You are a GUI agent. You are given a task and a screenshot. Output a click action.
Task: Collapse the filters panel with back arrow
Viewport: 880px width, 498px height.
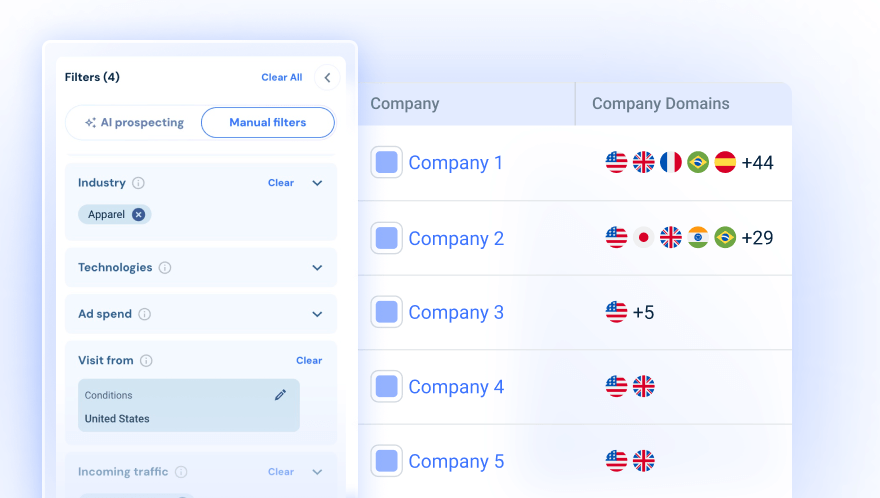tap(327, 77)
